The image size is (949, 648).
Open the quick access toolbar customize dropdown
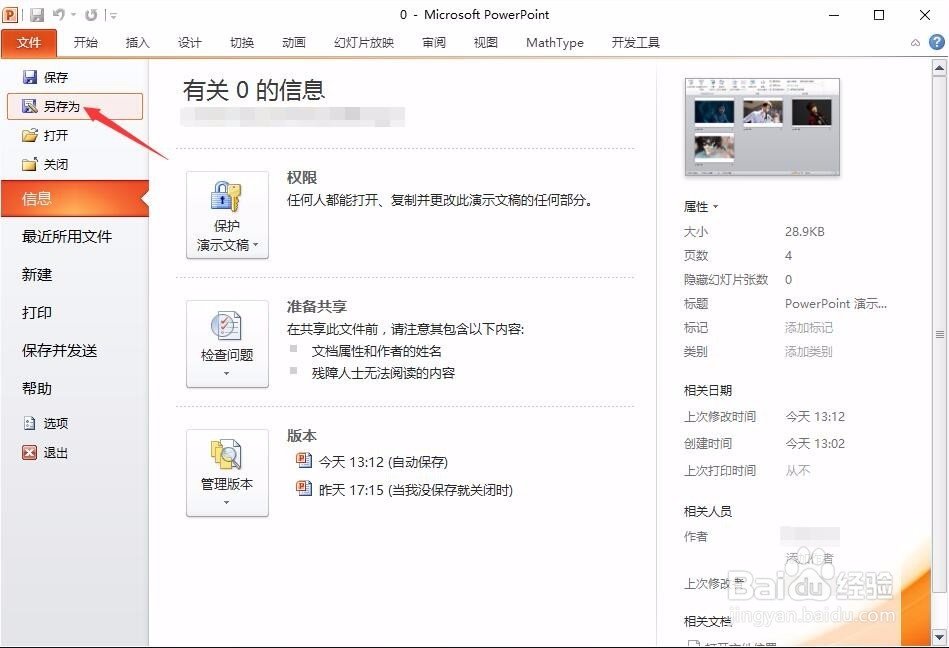(x=113, y=15)
